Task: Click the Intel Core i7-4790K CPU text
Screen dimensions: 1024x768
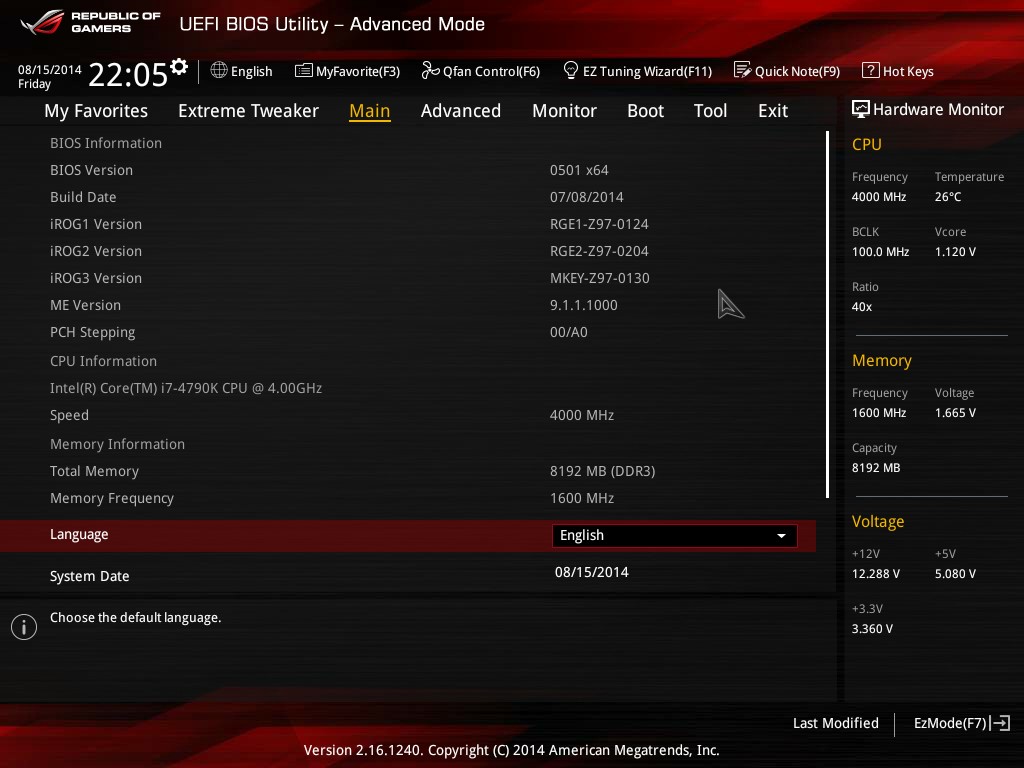Action: coord(186,388)
